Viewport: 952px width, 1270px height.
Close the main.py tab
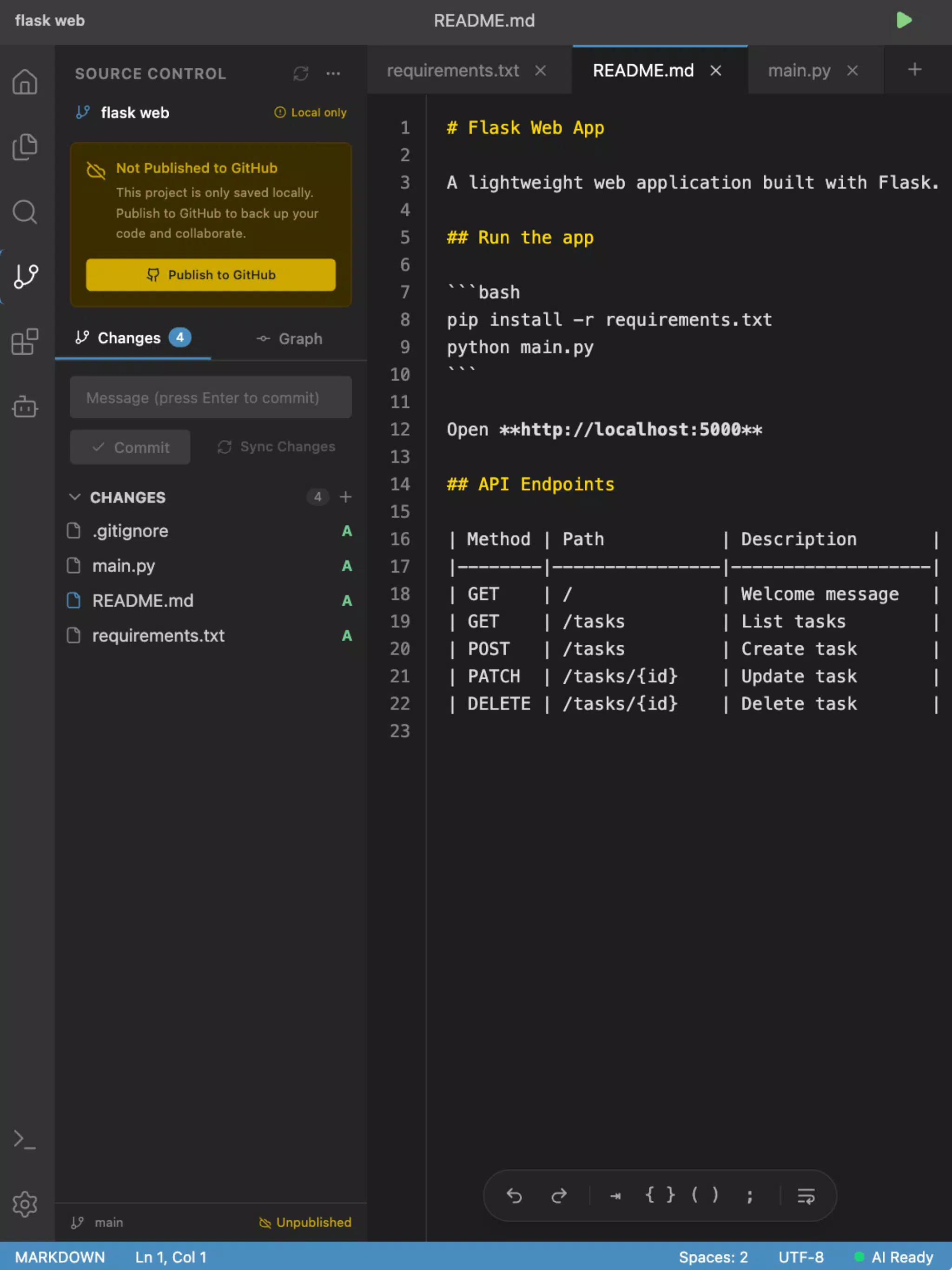click(x=852, y=71)
